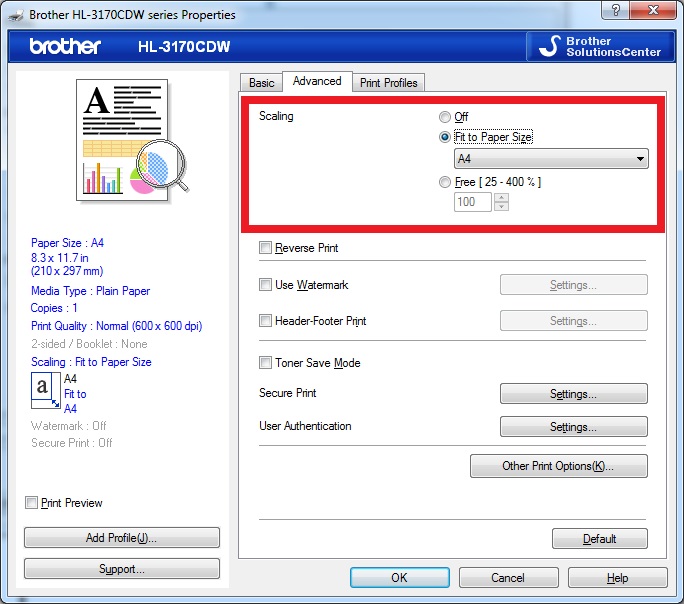Click the Help button
Image resolution: width=684 pixels, height=604 pixels.
coord(617,577)
